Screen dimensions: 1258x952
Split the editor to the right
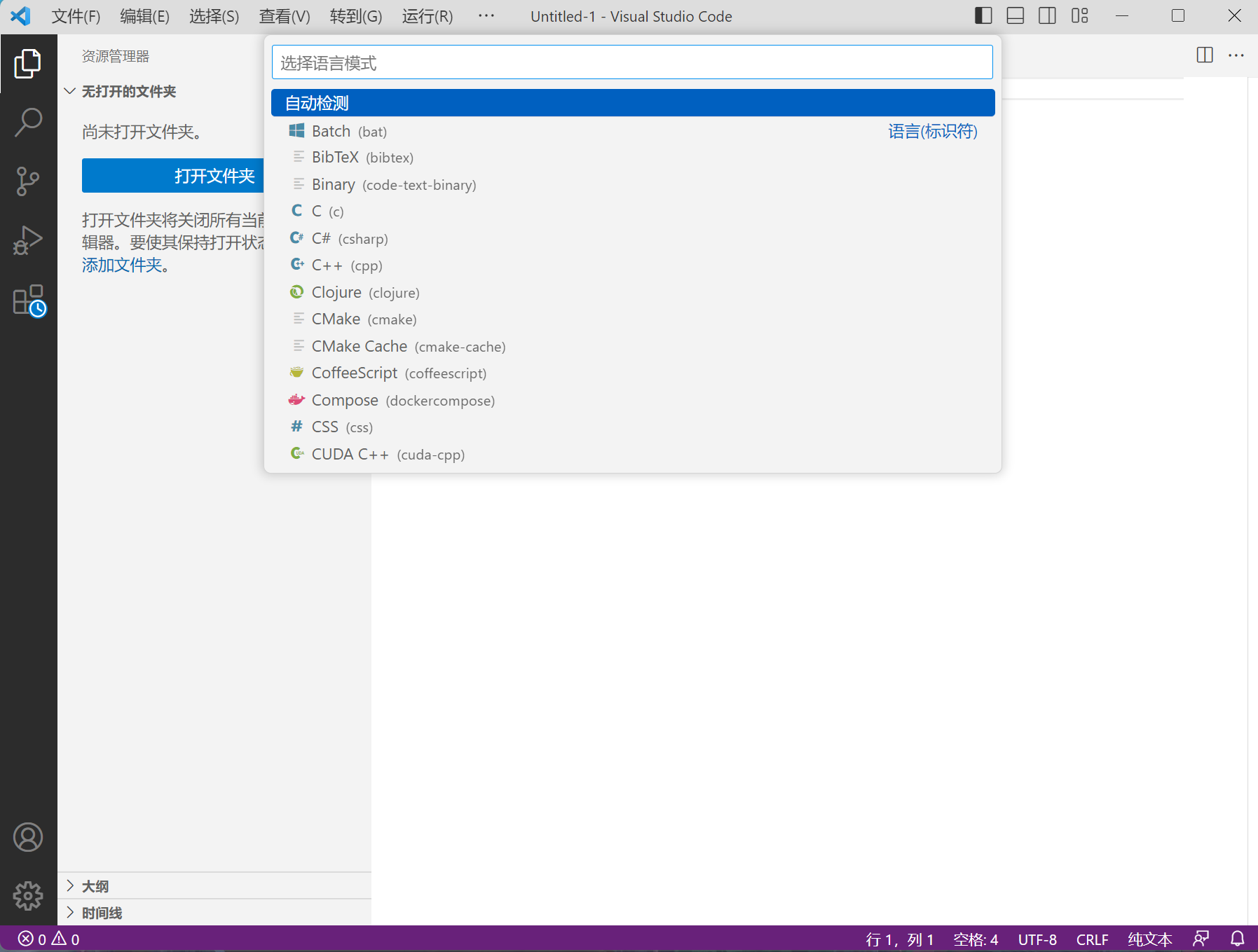pyautogui.click(x=1205, y=55)
